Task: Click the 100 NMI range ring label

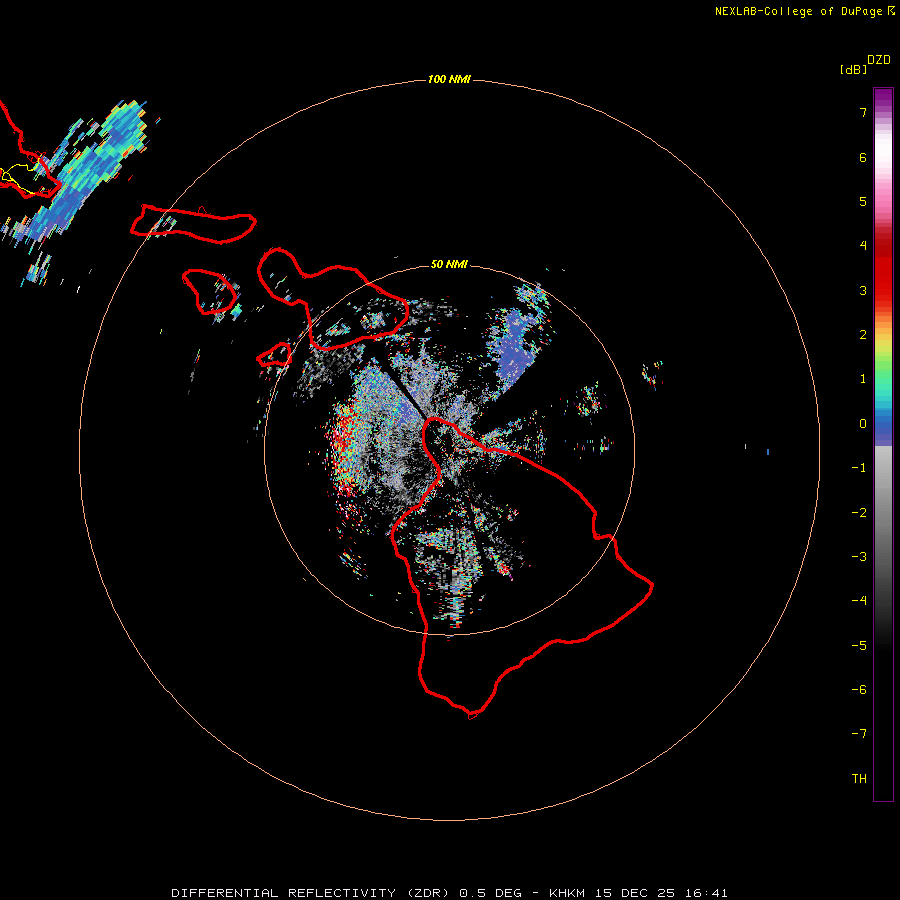Action: pyautogui.click(x=449, y=79)
